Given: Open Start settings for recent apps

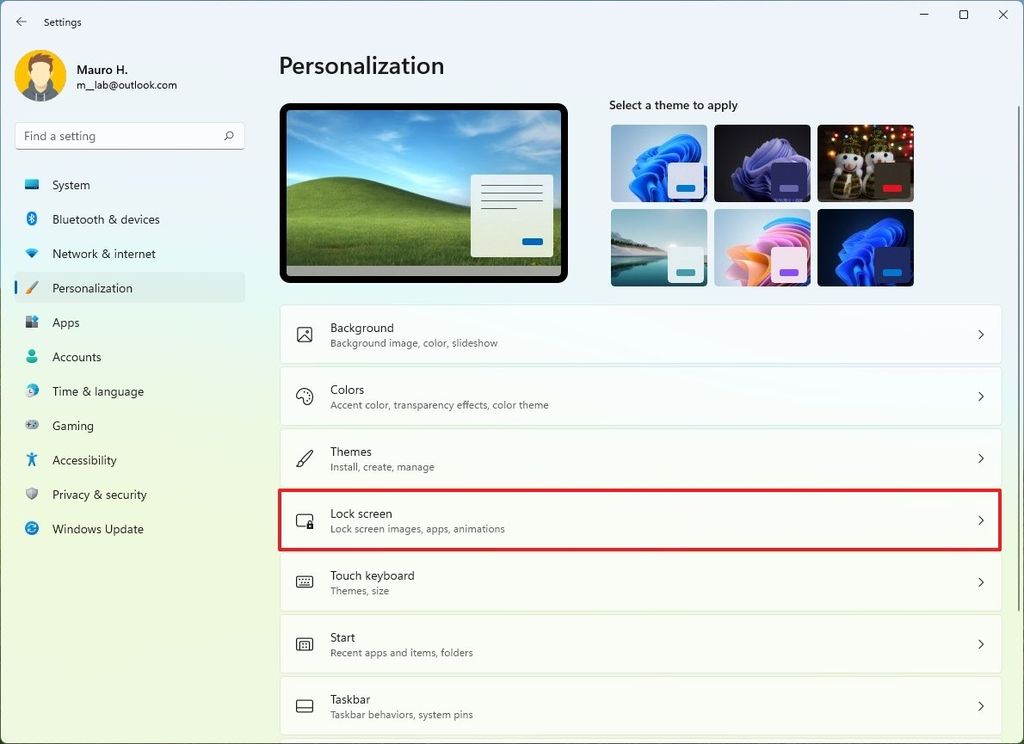Looking at the screenshot, I should pos(640,644).
